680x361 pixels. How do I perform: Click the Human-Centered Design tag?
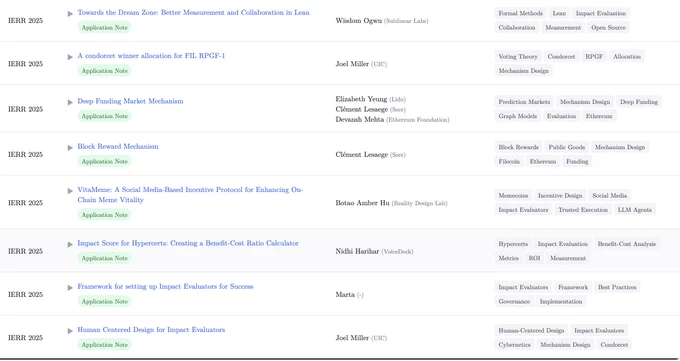(531, 331)
